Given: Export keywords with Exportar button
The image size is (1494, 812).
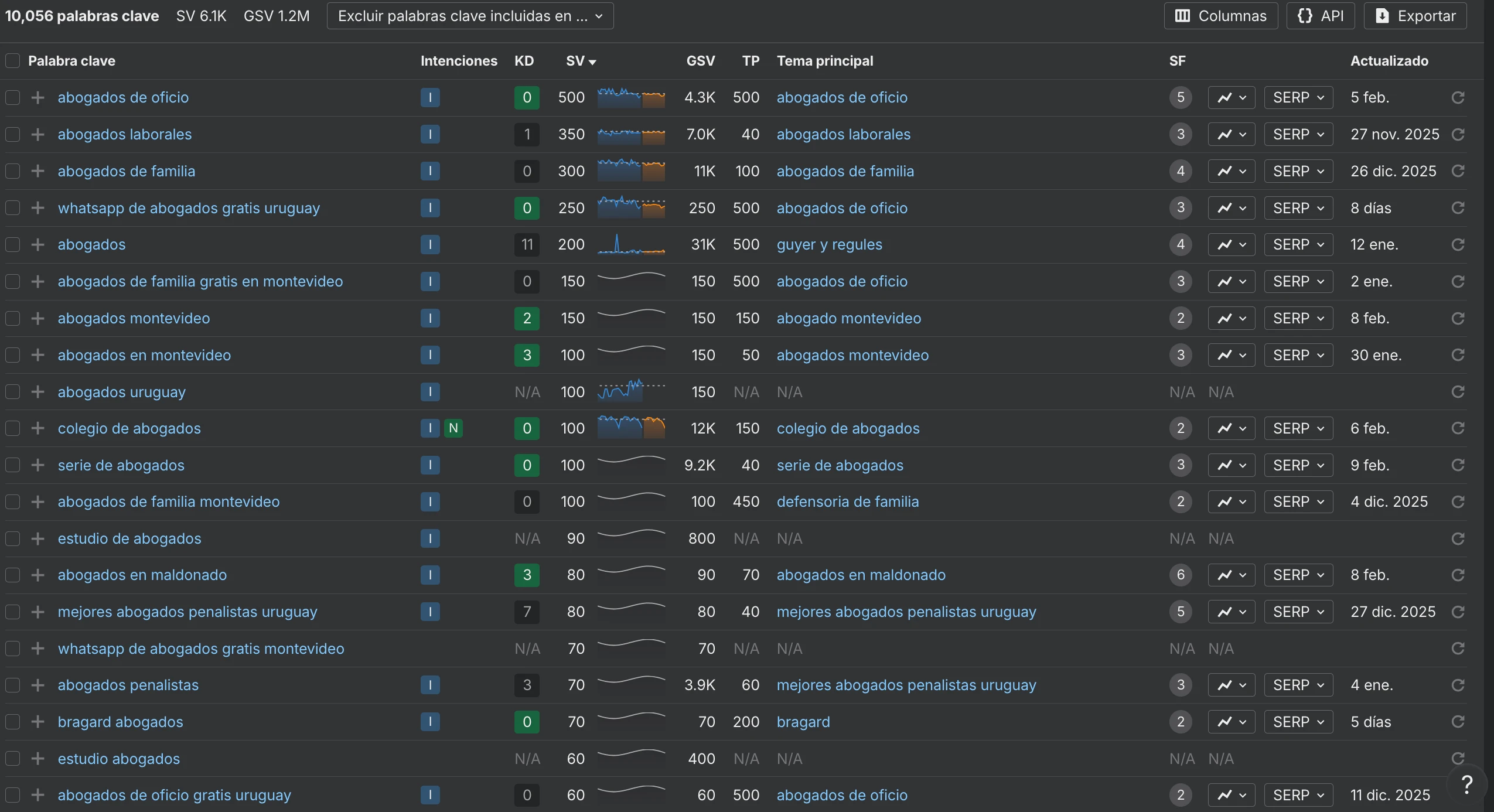Looking at the screenshot, I should (1415, 16).
